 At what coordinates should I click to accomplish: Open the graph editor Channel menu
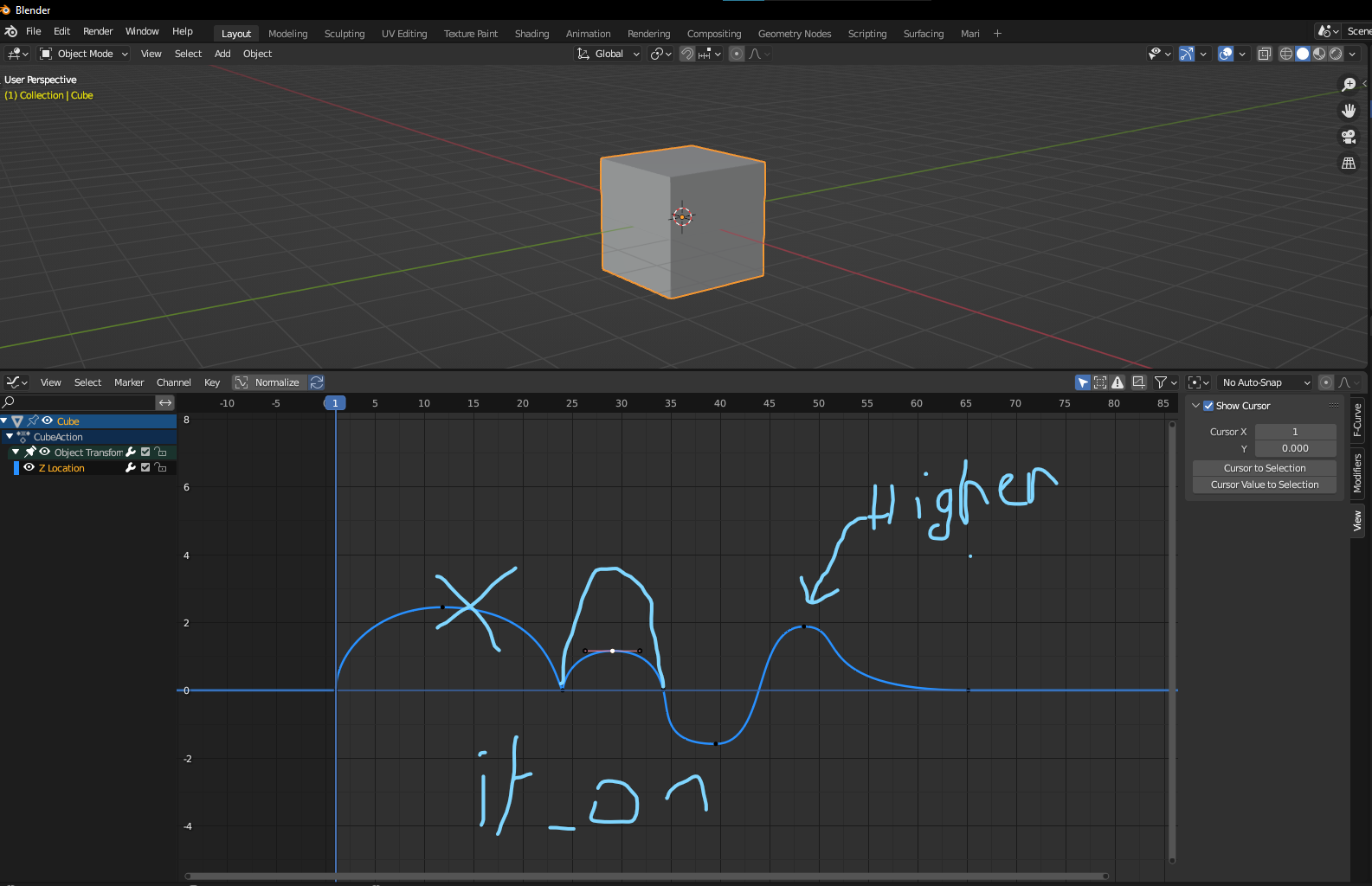tap(173, 382)
